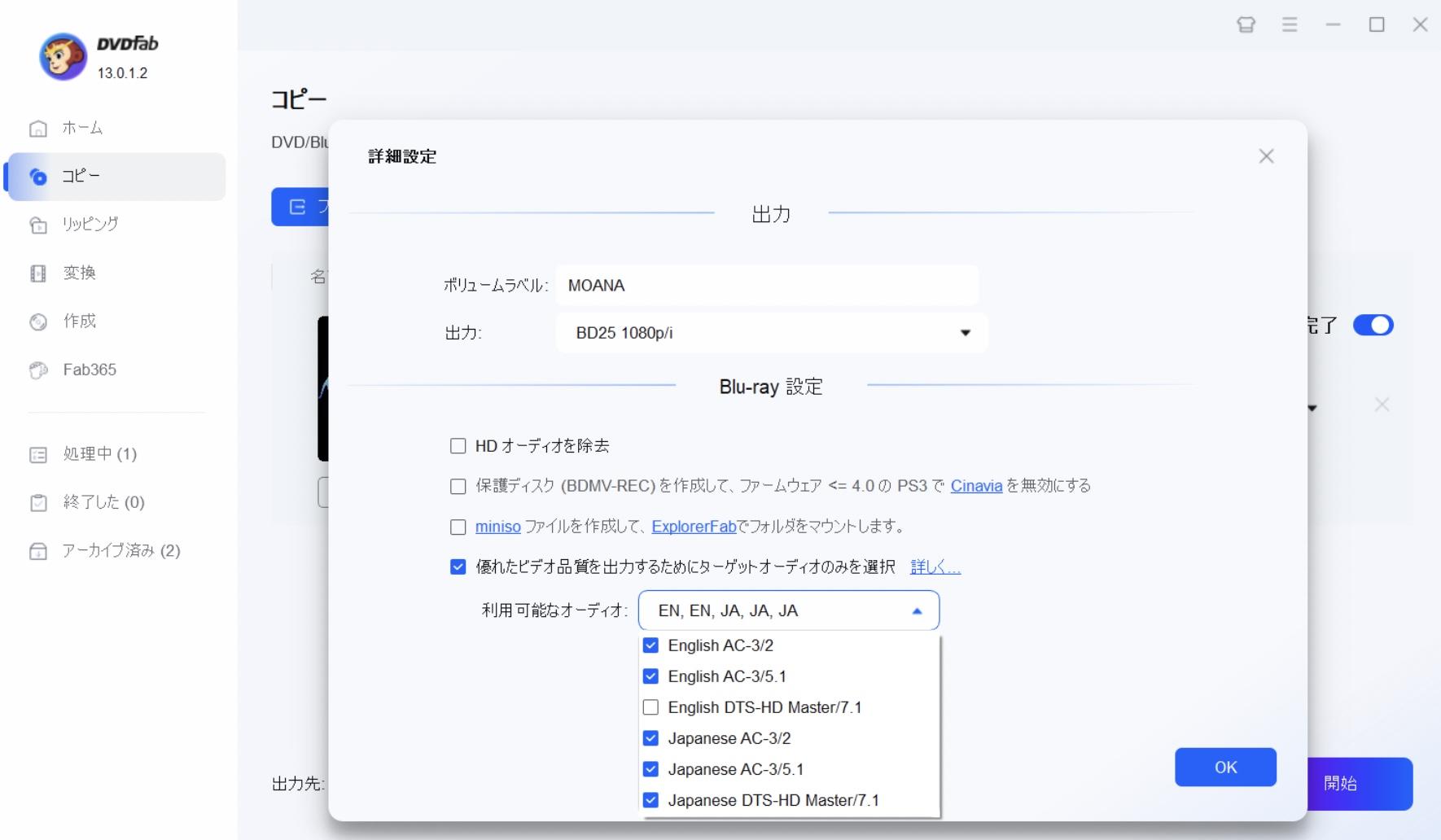Uncheck Japanese AC-3/2 audio track
Viewport: 1441px width, 840px height.
(x=650, y=738)
